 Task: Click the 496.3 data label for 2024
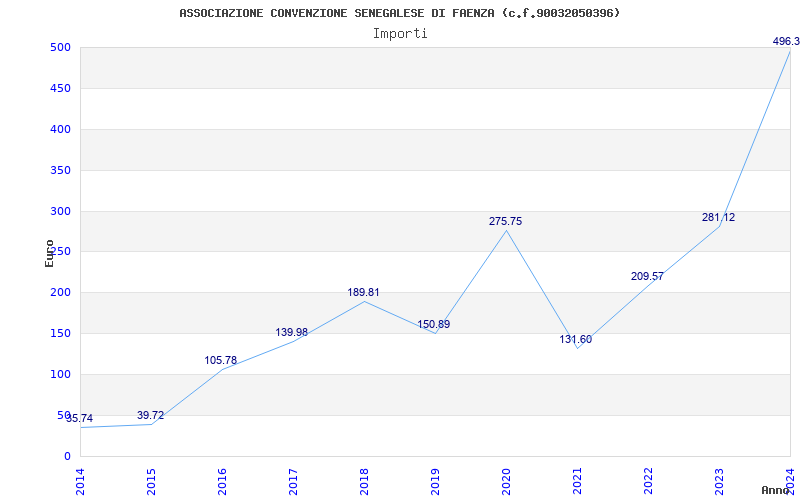tap(786, 42)
